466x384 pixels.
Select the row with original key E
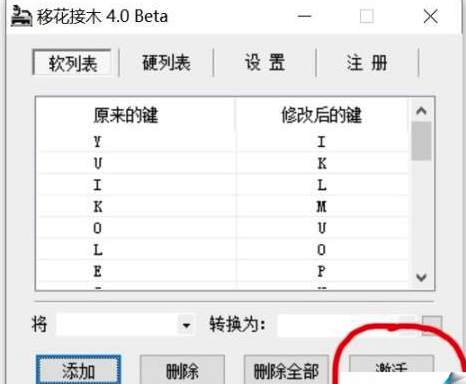(x=222, y=271)
